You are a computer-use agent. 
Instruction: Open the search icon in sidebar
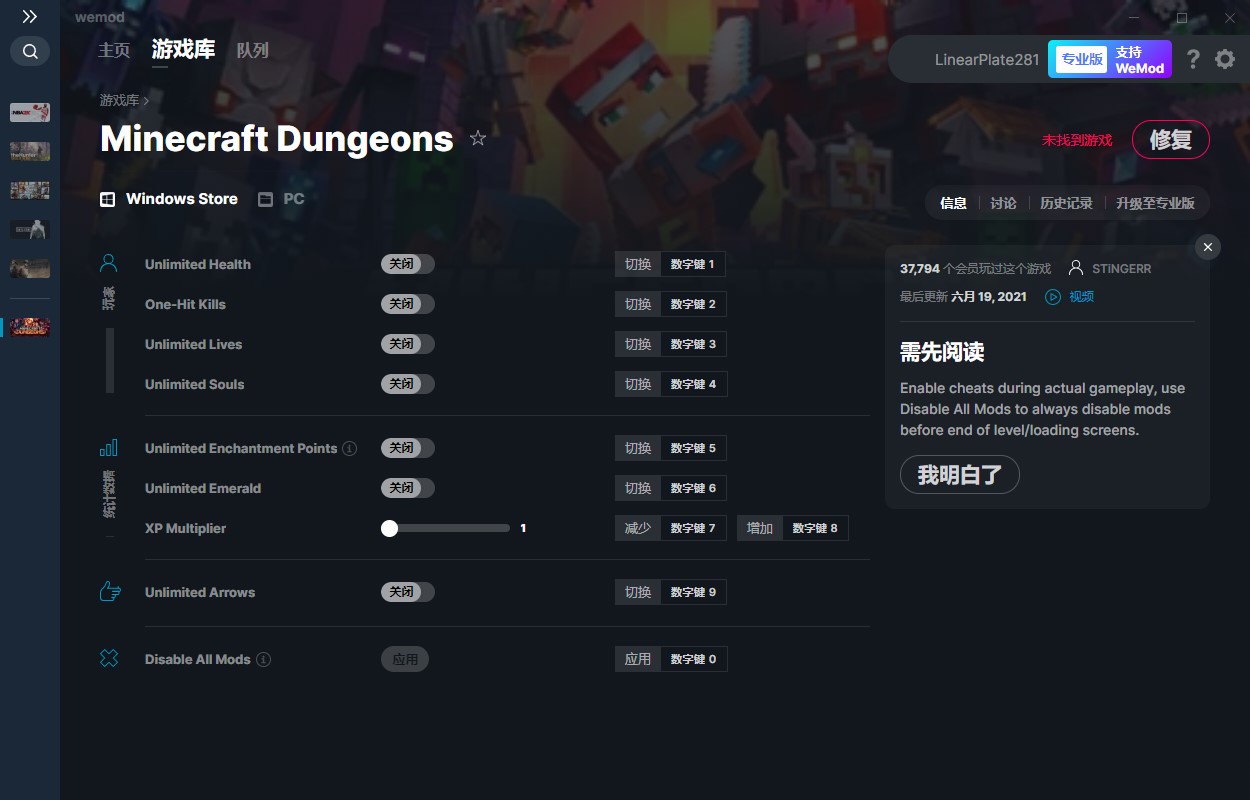[x=30, y=51]
